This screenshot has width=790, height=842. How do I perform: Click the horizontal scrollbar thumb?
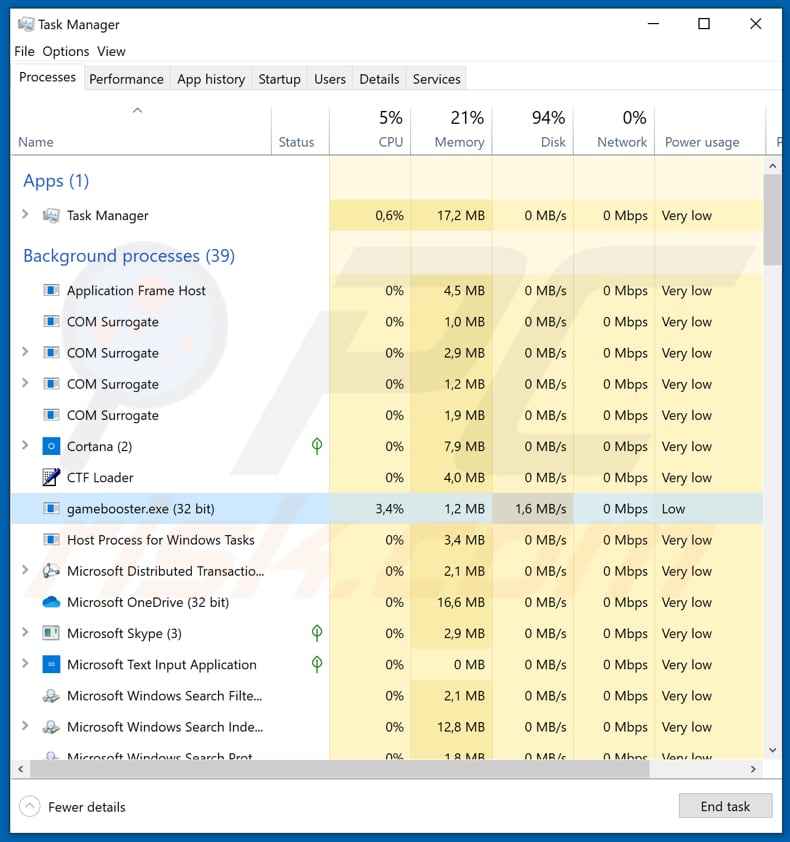coord(339,769)
